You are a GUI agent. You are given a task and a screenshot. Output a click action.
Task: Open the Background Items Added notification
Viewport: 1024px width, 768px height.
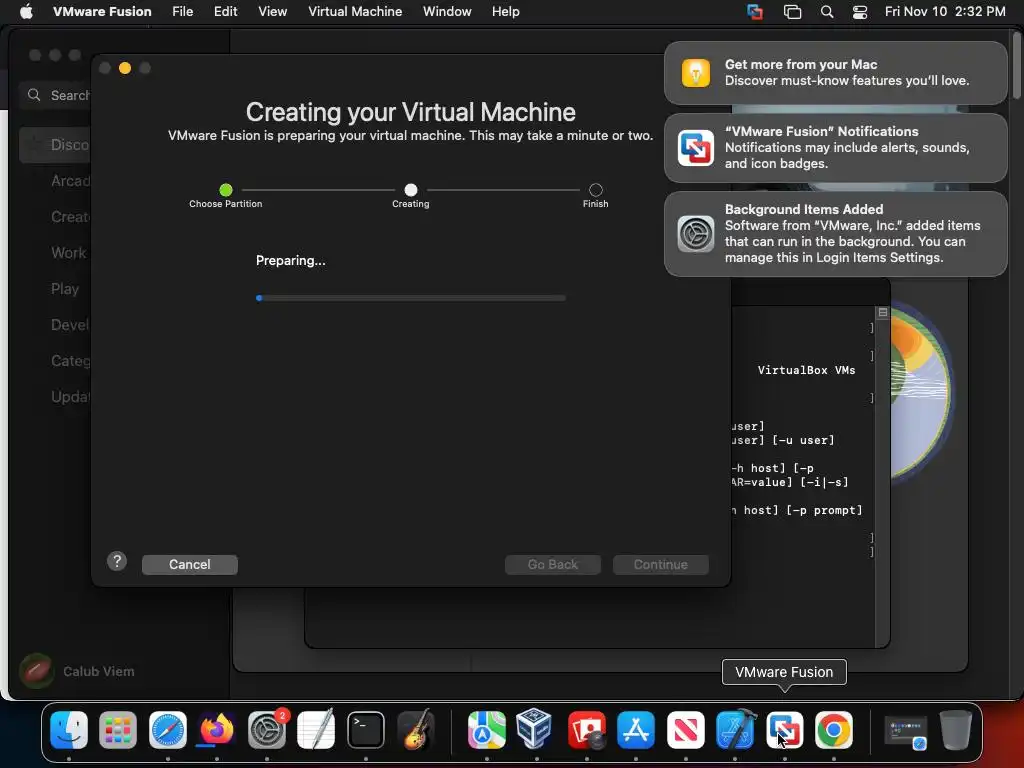(835, 234)
